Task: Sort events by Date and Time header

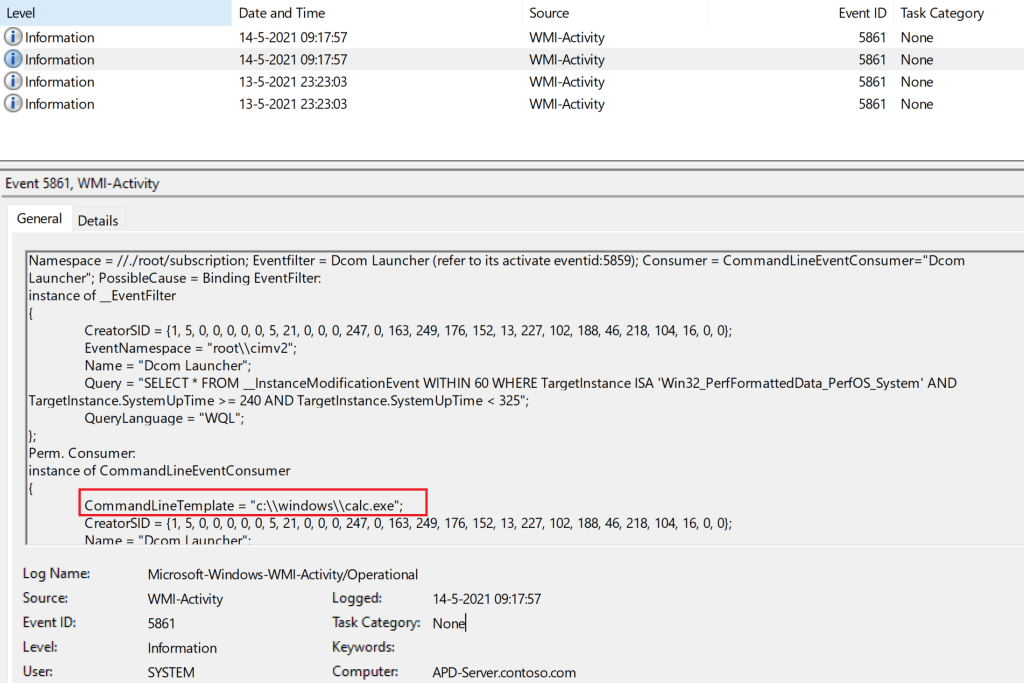Action: tap(281, 13)
